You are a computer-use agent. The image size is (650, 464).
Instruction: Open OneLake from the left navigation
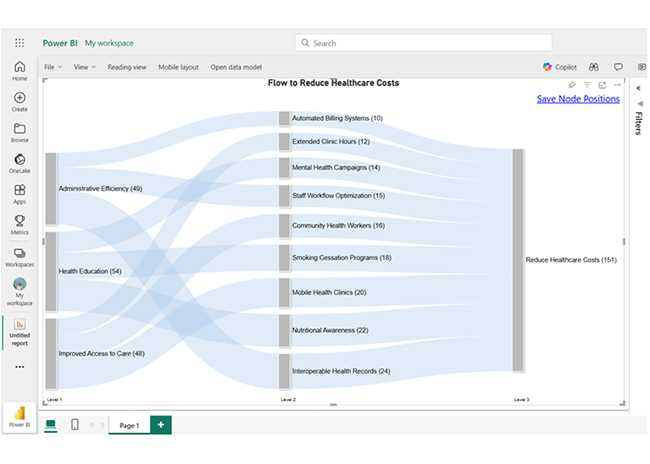tap(19, 163)
